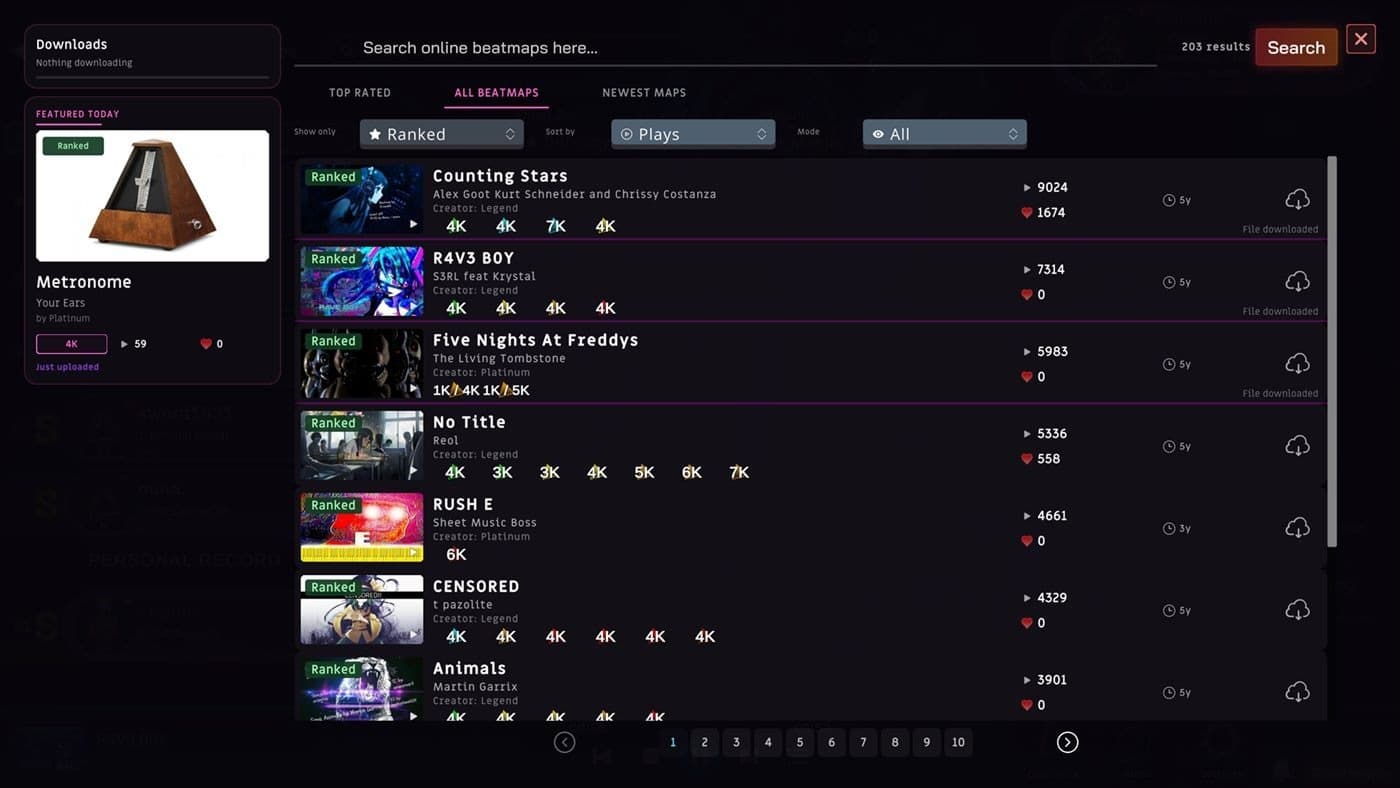Focus the online beatmap search field
Image resolution: width=1400 pixels, height=788 pixels.
point(726,48)
